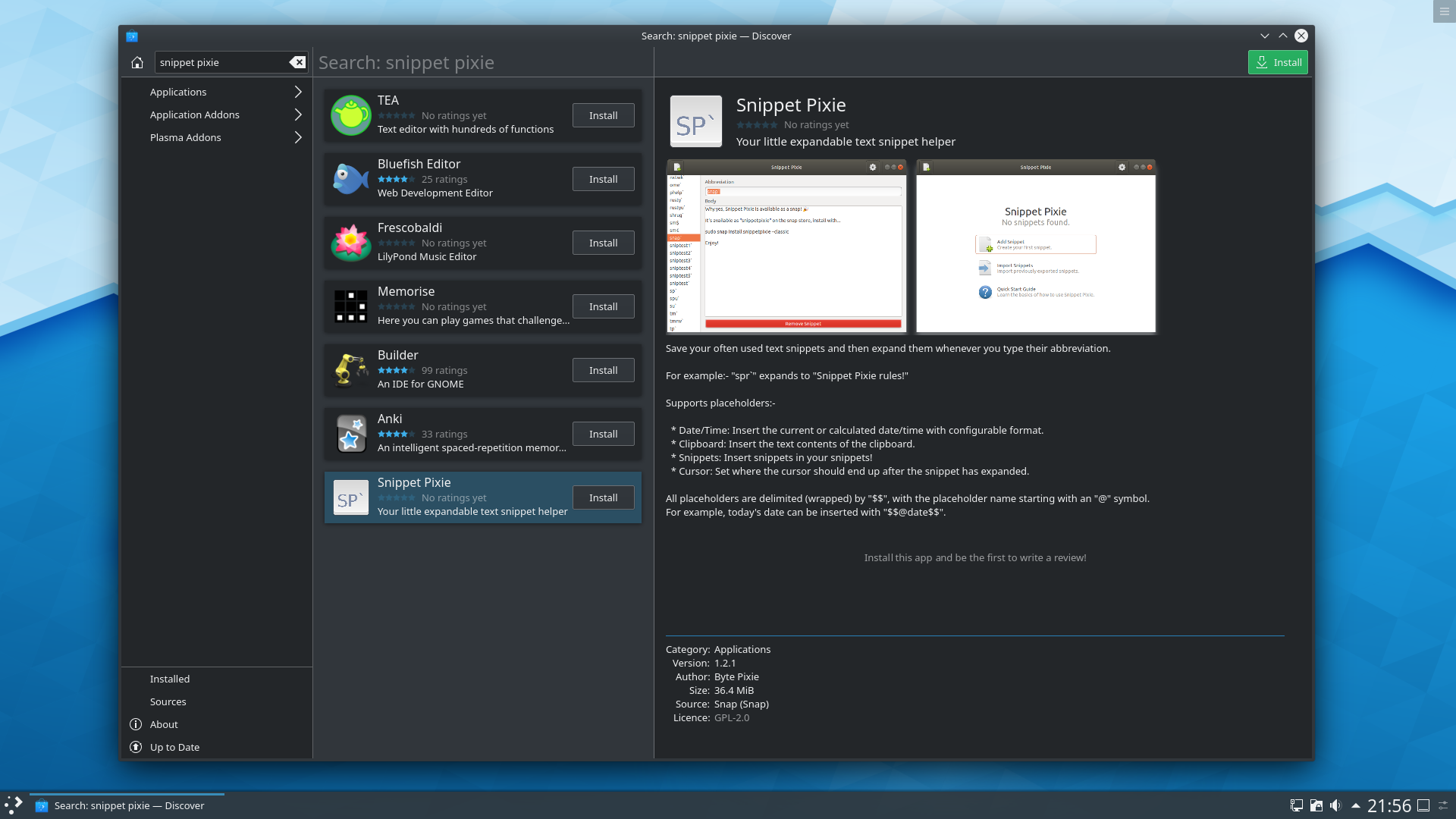Click the large Snippet Pixie SP icon

pyautogui.click(x=696, y=121)
